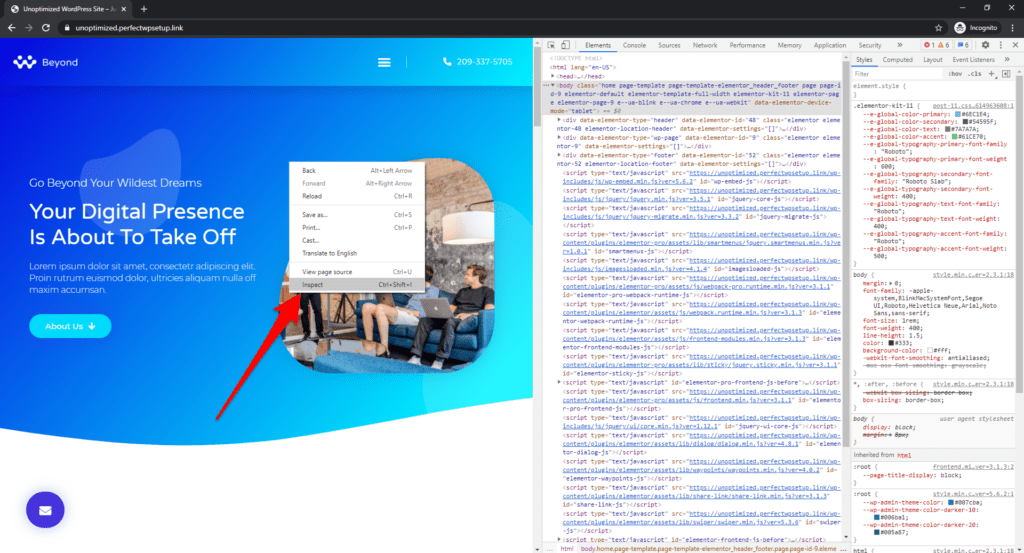Click the blue issues count badge
This screenshot has width=1024, height=553.
tap(963, 45)
